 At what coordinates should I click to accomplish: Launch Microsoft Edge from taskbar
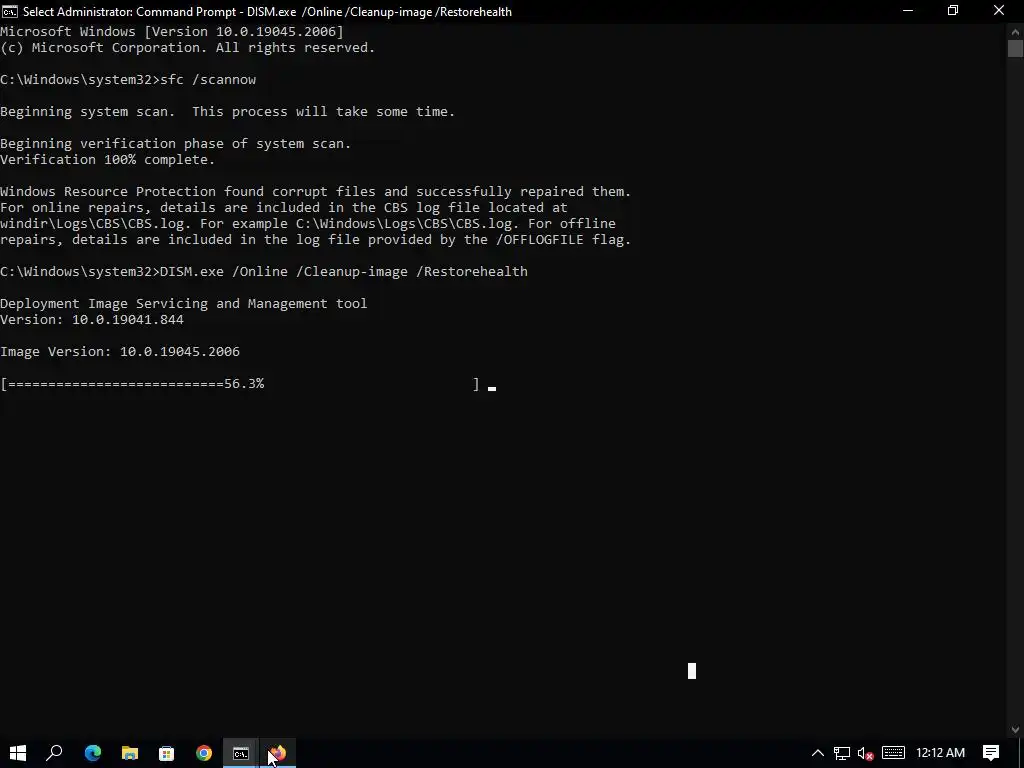point(93,753)
